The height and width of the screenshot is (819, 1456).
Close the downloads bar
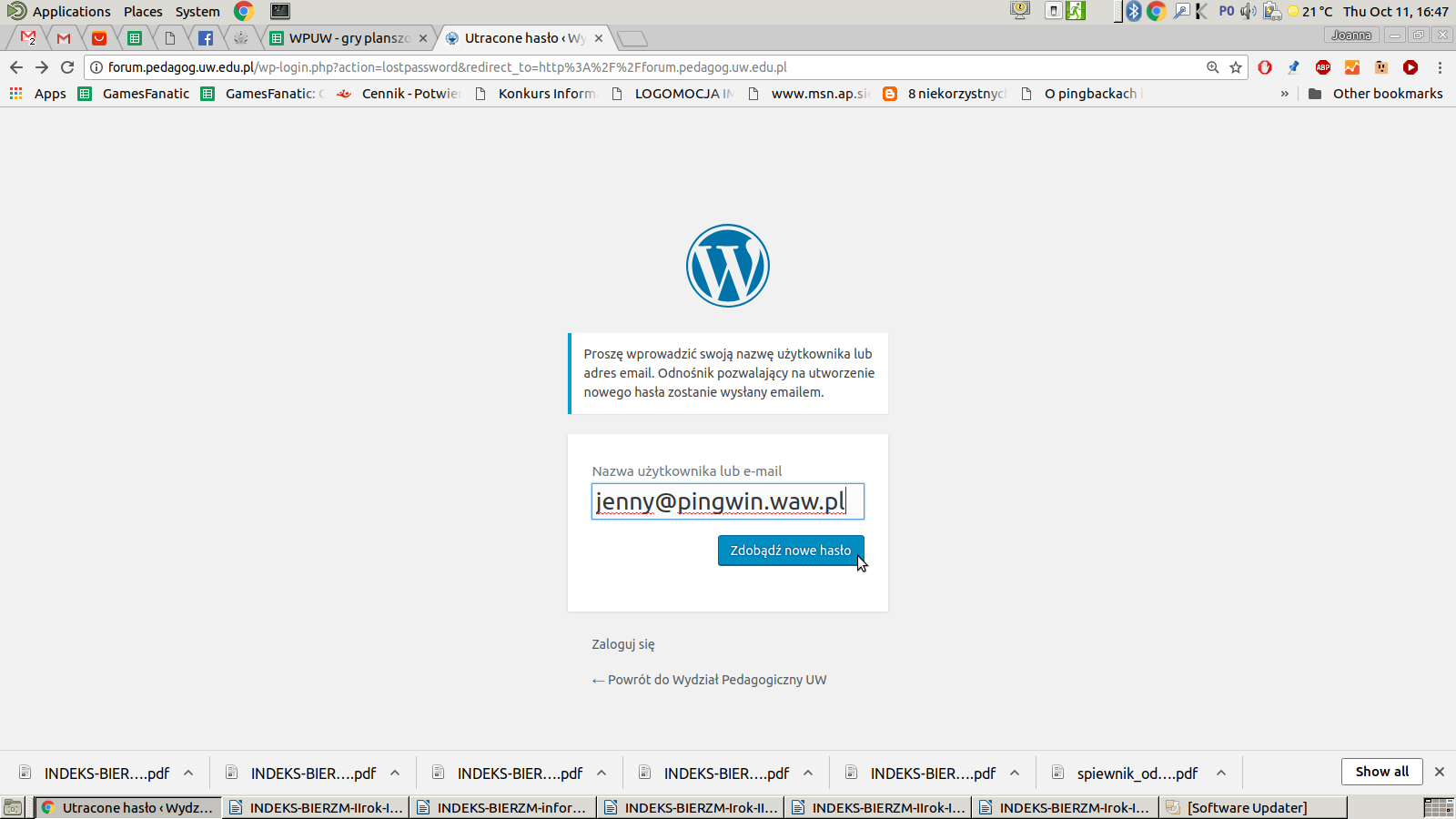pyautogui.click(x=1440, y=772)
